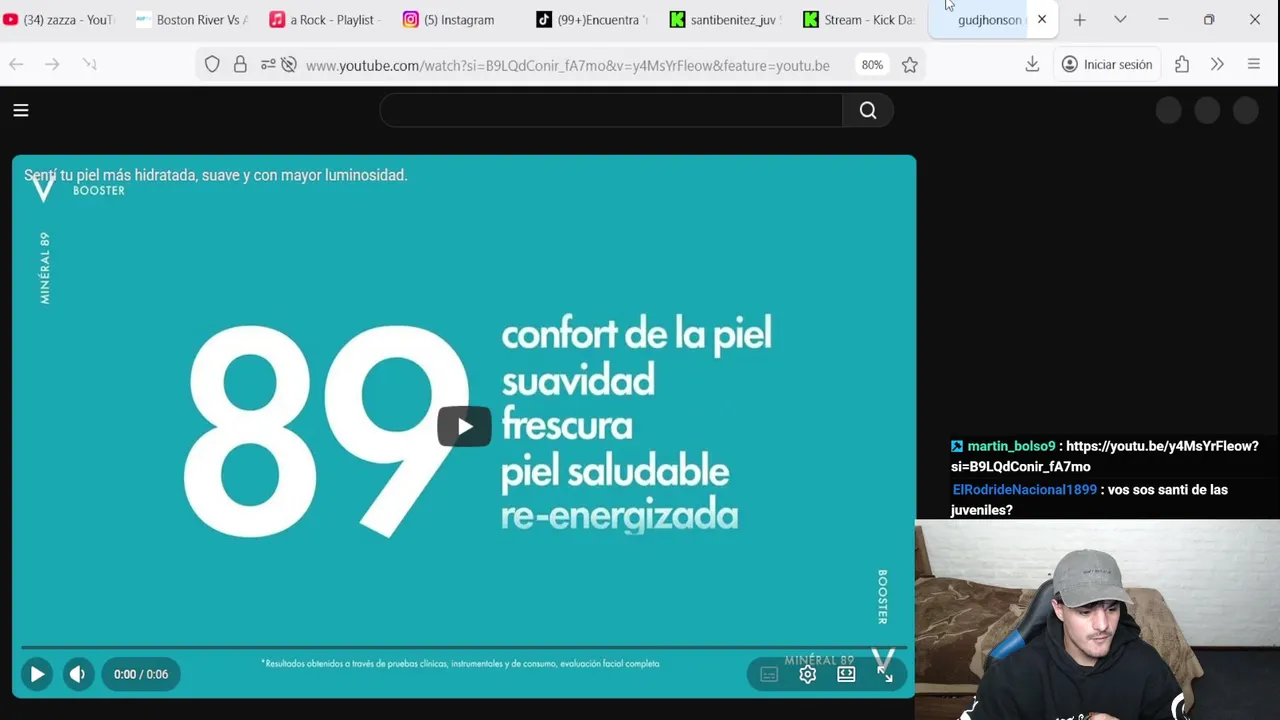List all tabs dropdown arrow
The width and height of the screenshot is (1280, 720).
tap(1120, 19)
